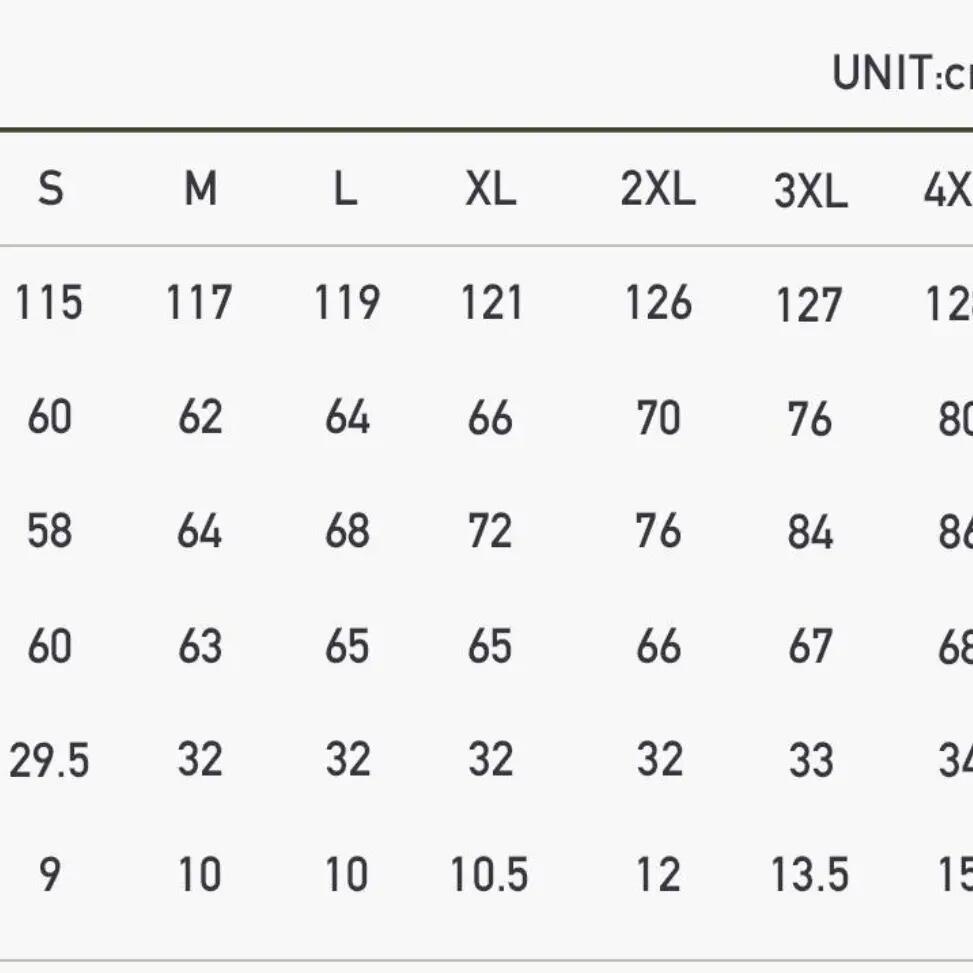Click the UNIT label at top right
The image size is (973, 973).
tap(902, 73)
